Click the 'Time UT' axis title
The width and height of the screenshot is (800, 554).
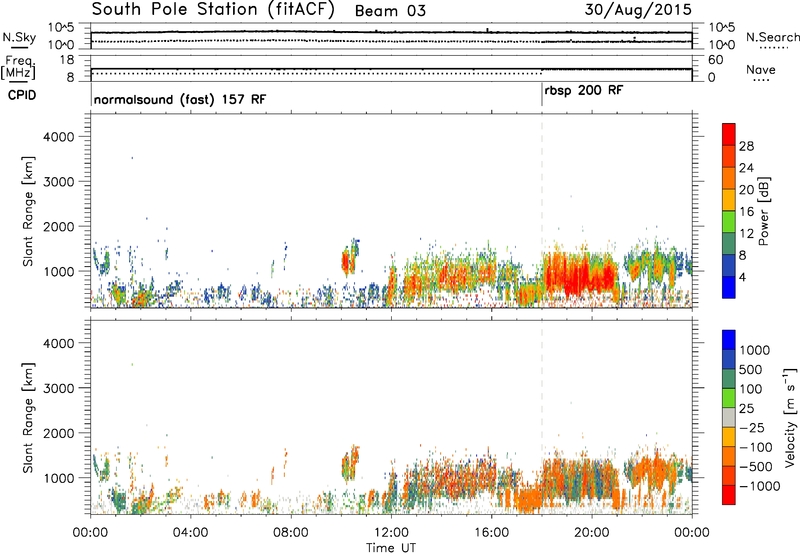coord(391,548)
